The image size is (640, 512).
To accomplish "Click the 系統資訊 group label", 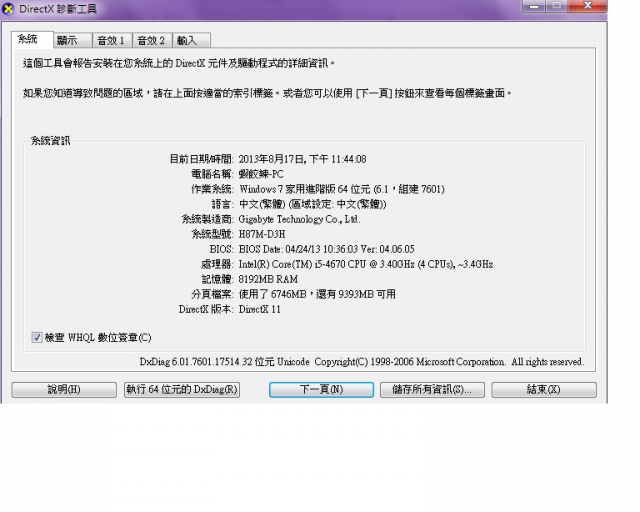I will tap(51, 141).
